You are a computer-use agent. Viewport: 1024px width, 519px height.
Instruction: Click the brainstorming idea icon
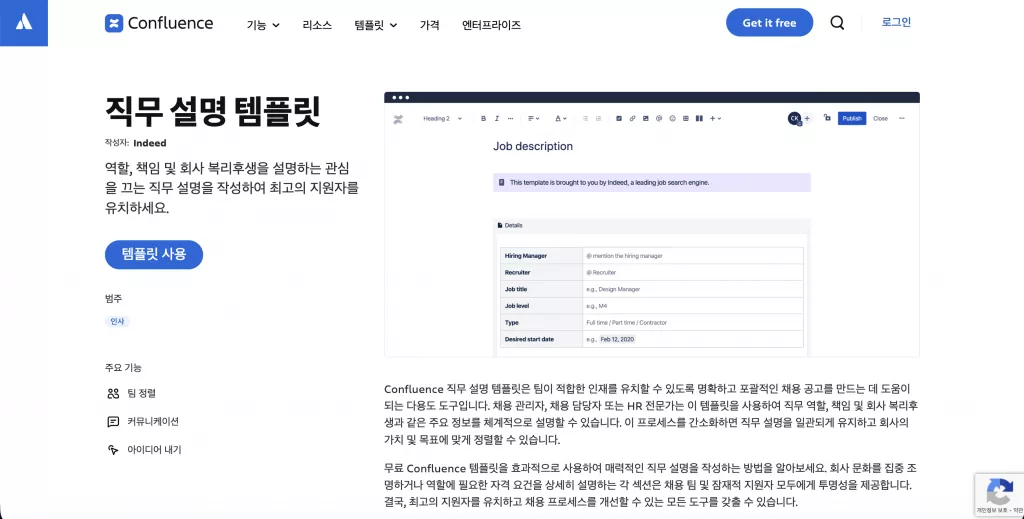click(x=113, y=450)
